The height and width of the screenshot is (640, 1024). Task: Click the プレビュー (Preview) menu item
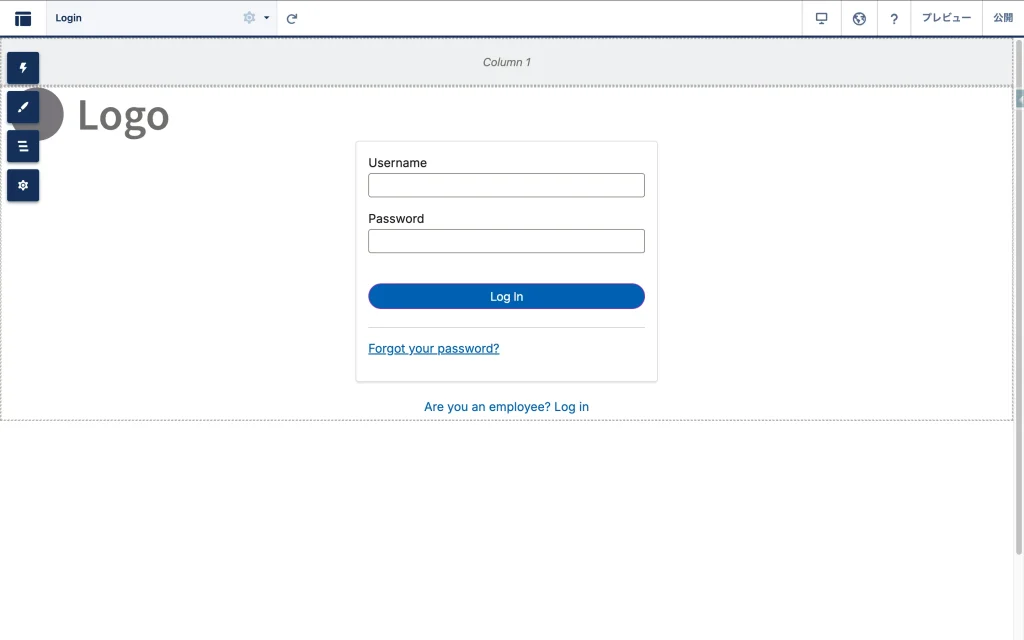point(946,18)
